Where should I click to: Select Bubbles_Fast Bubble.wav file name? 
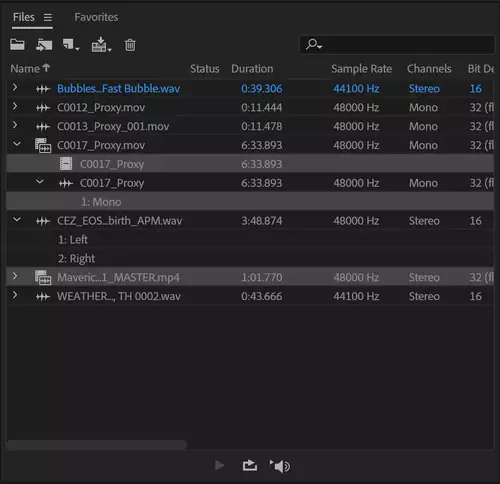click(118, 89)
